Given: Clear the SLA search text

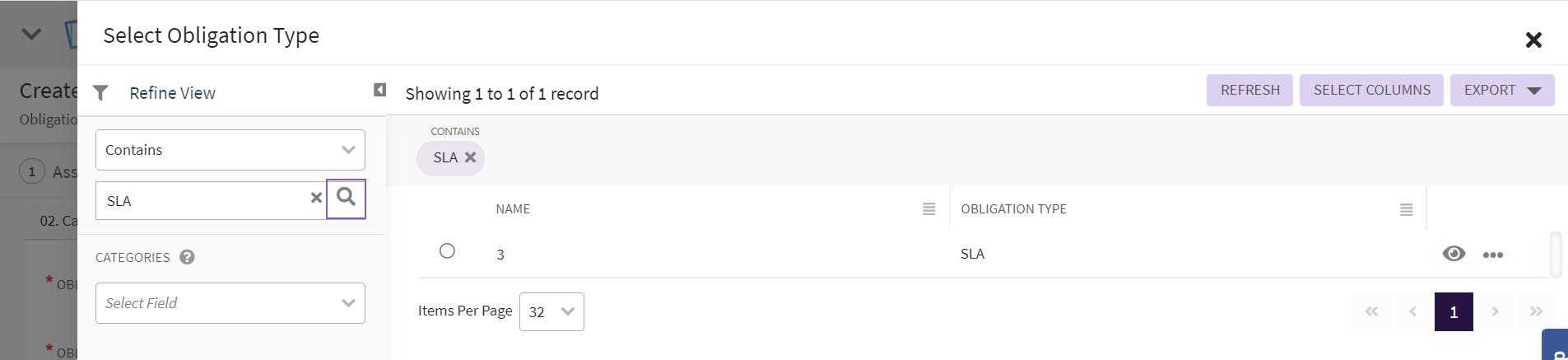Looking at the screenshot, I should tap(316, 198).
